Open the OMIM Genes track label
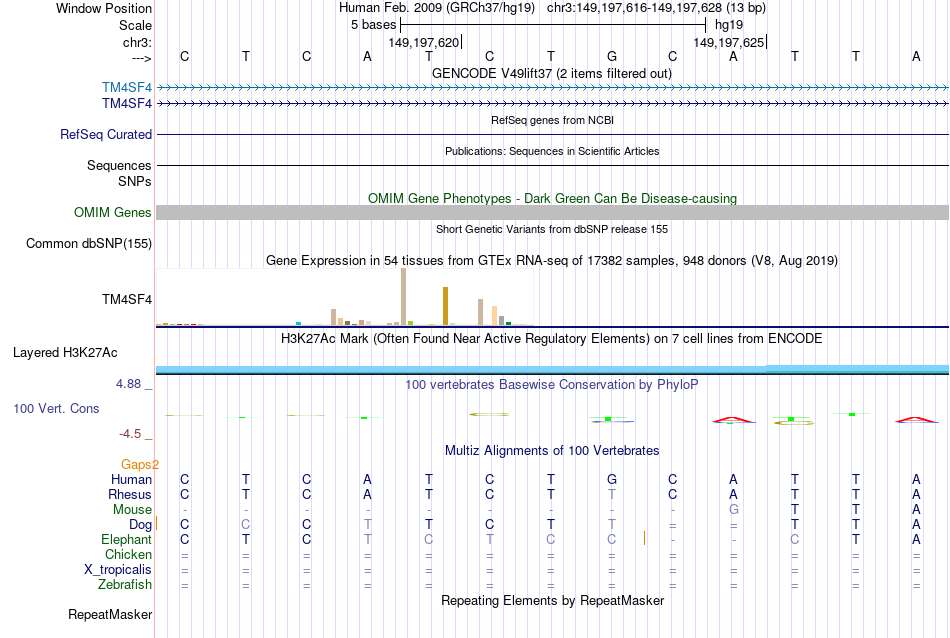Viewport: 950px width, 638px height. tap(113, 213)
